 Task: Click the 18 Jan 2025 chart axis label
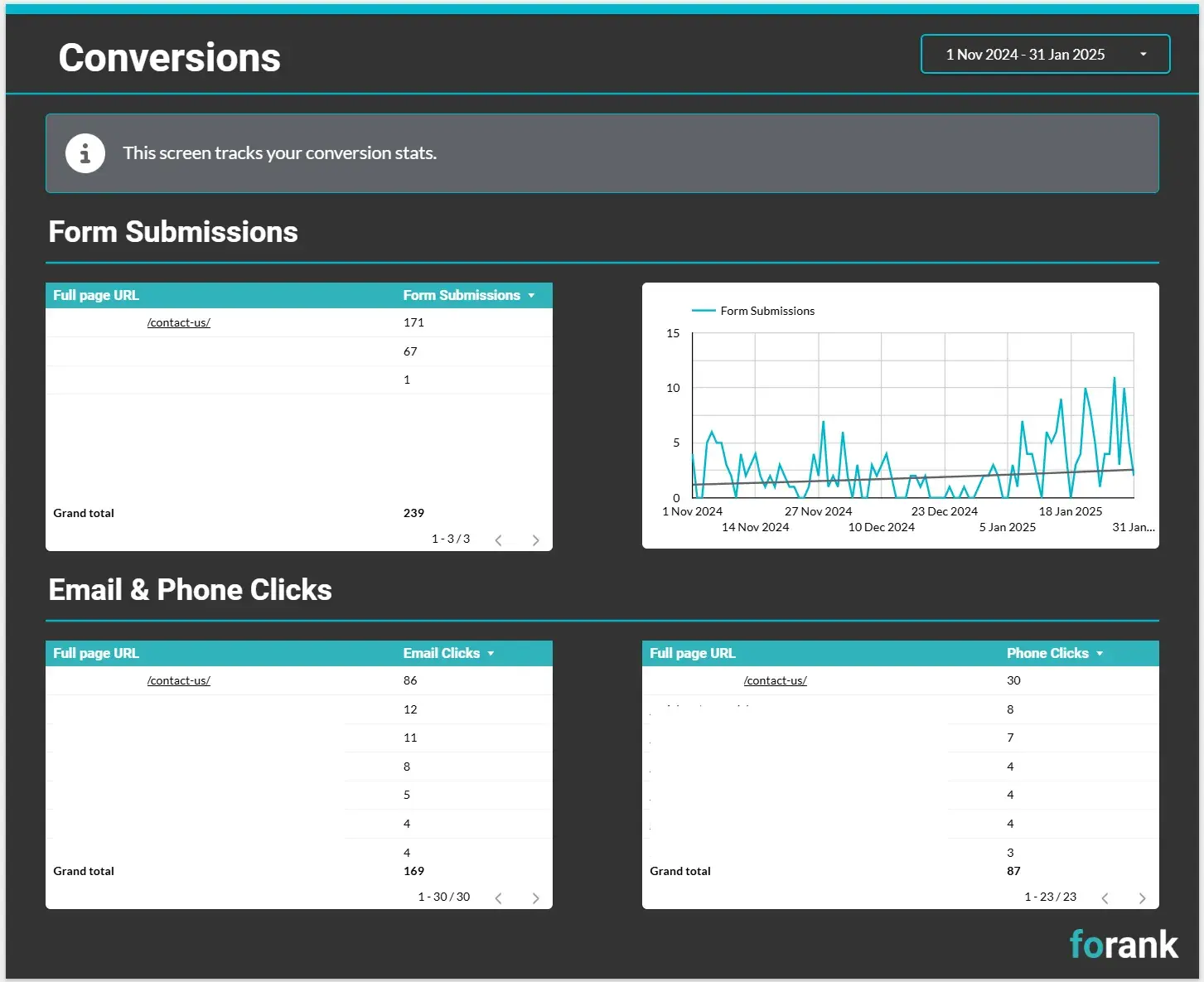pos(1070,512)
